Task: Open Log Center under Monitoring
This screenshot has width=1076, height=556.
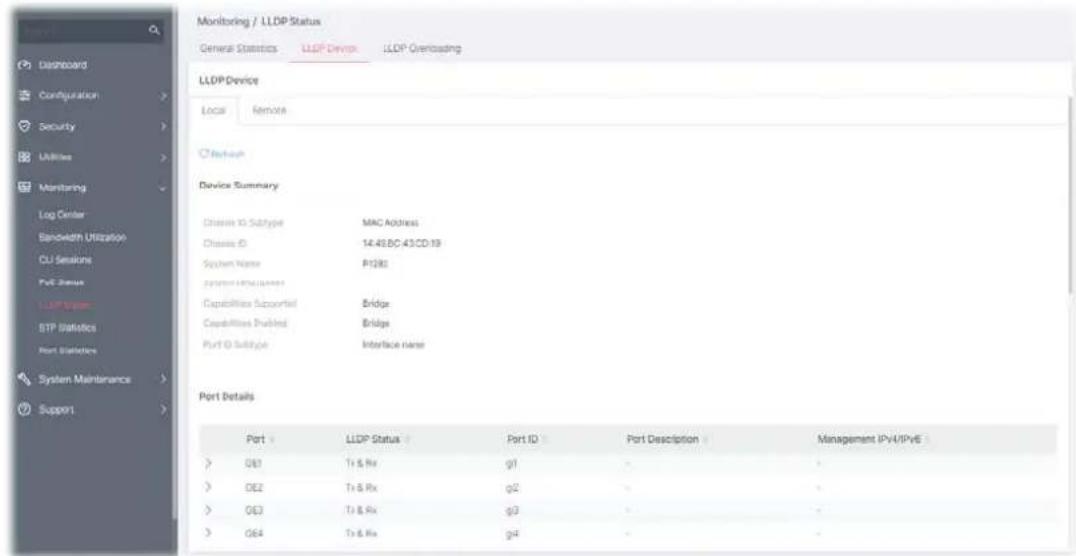Action: (x=62, y=214)
